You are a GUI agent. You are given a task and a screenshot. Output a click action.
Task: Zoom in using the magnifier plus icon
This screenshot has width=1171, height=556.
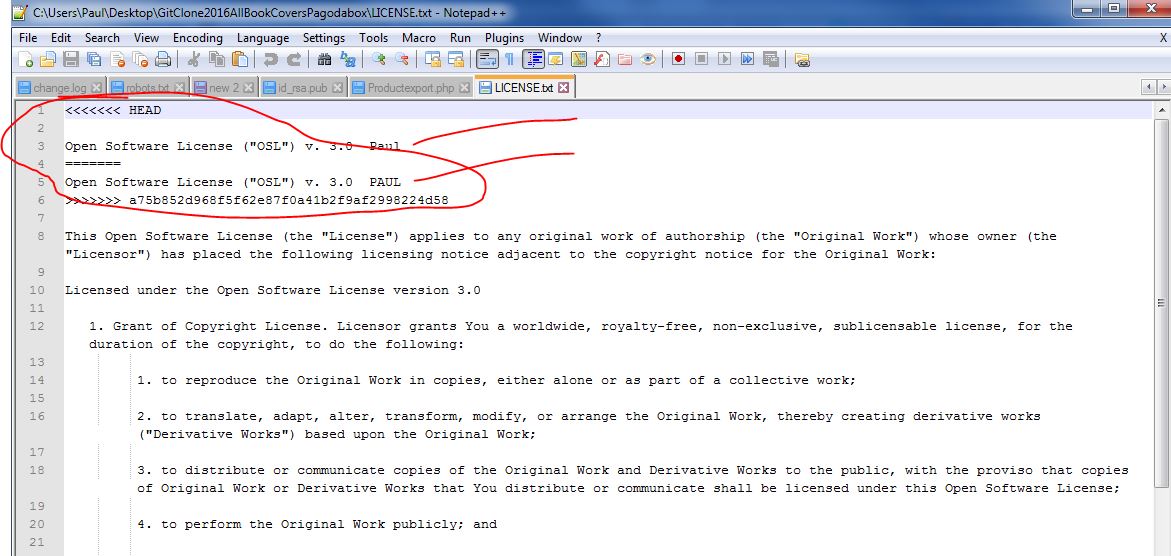coord(379,59)
